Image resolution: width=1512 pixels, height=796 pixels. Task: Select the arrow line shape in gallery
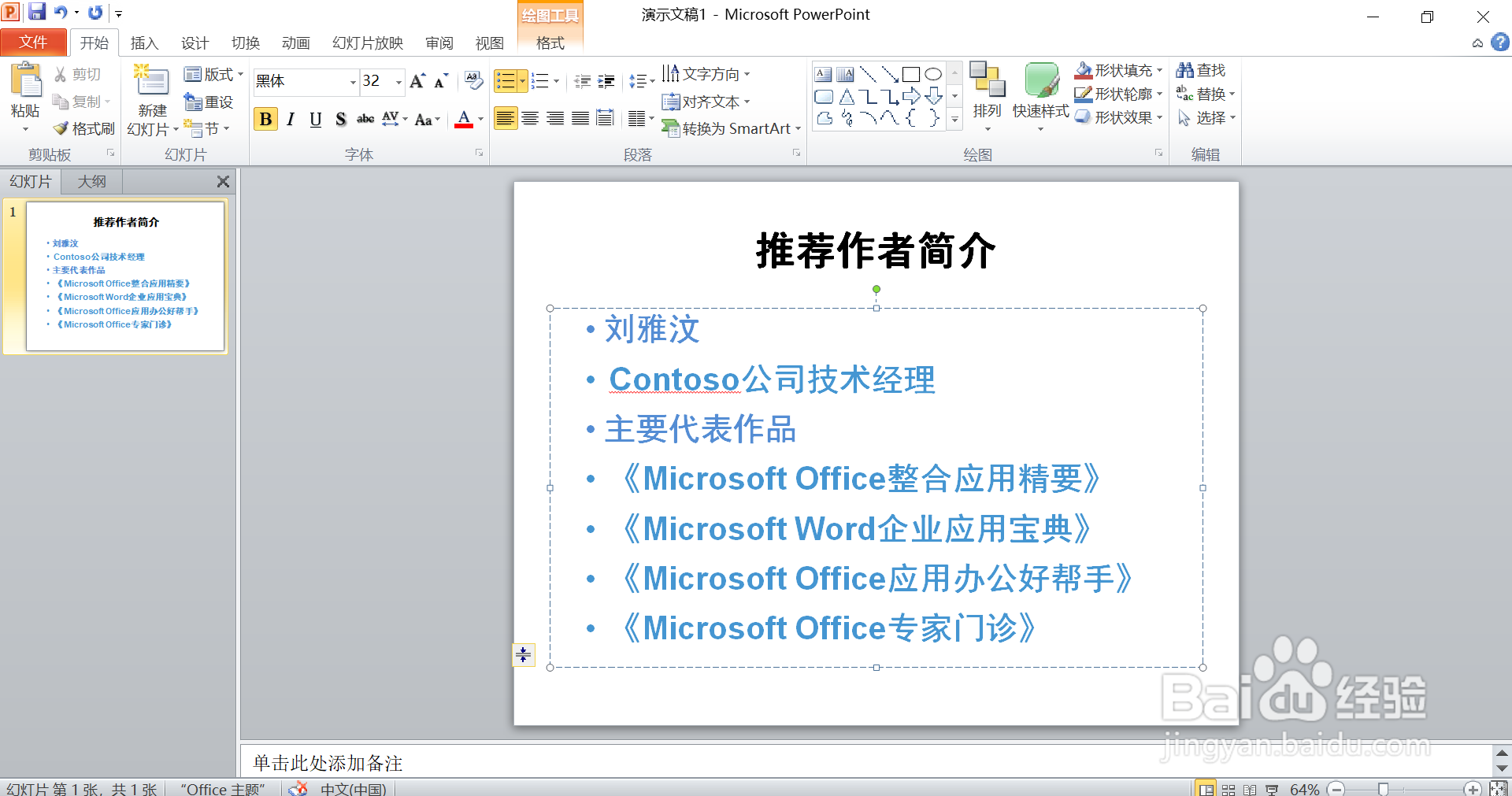point(889,75)
